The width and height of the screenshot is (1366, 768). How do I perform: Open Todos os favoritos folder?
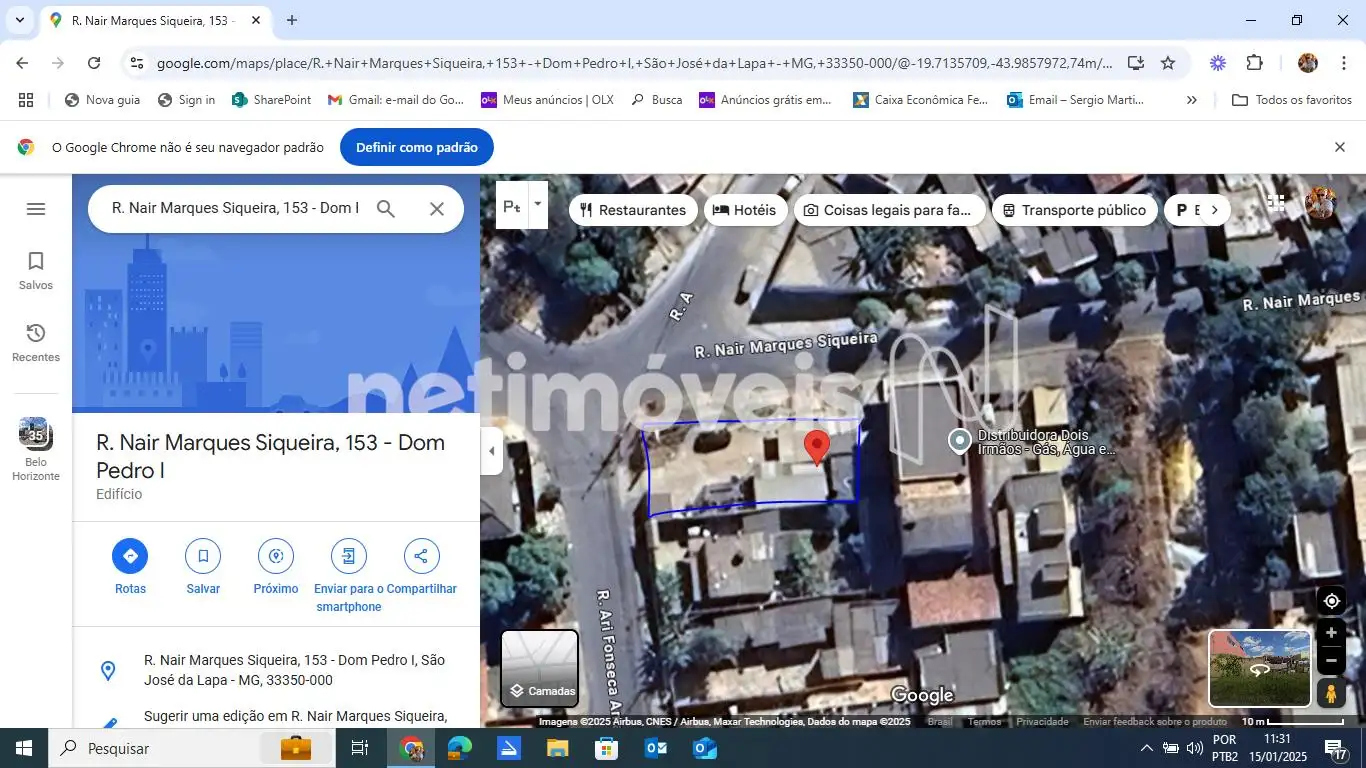1292,100
